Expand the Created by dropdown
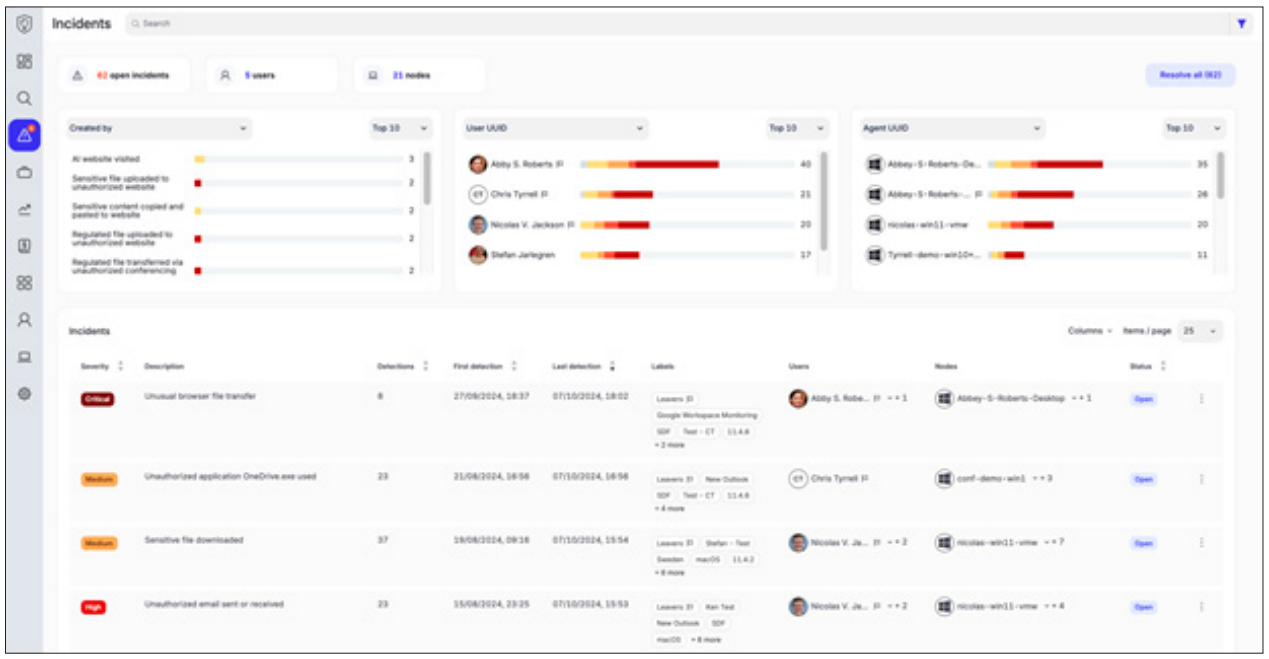 [158, 128]
